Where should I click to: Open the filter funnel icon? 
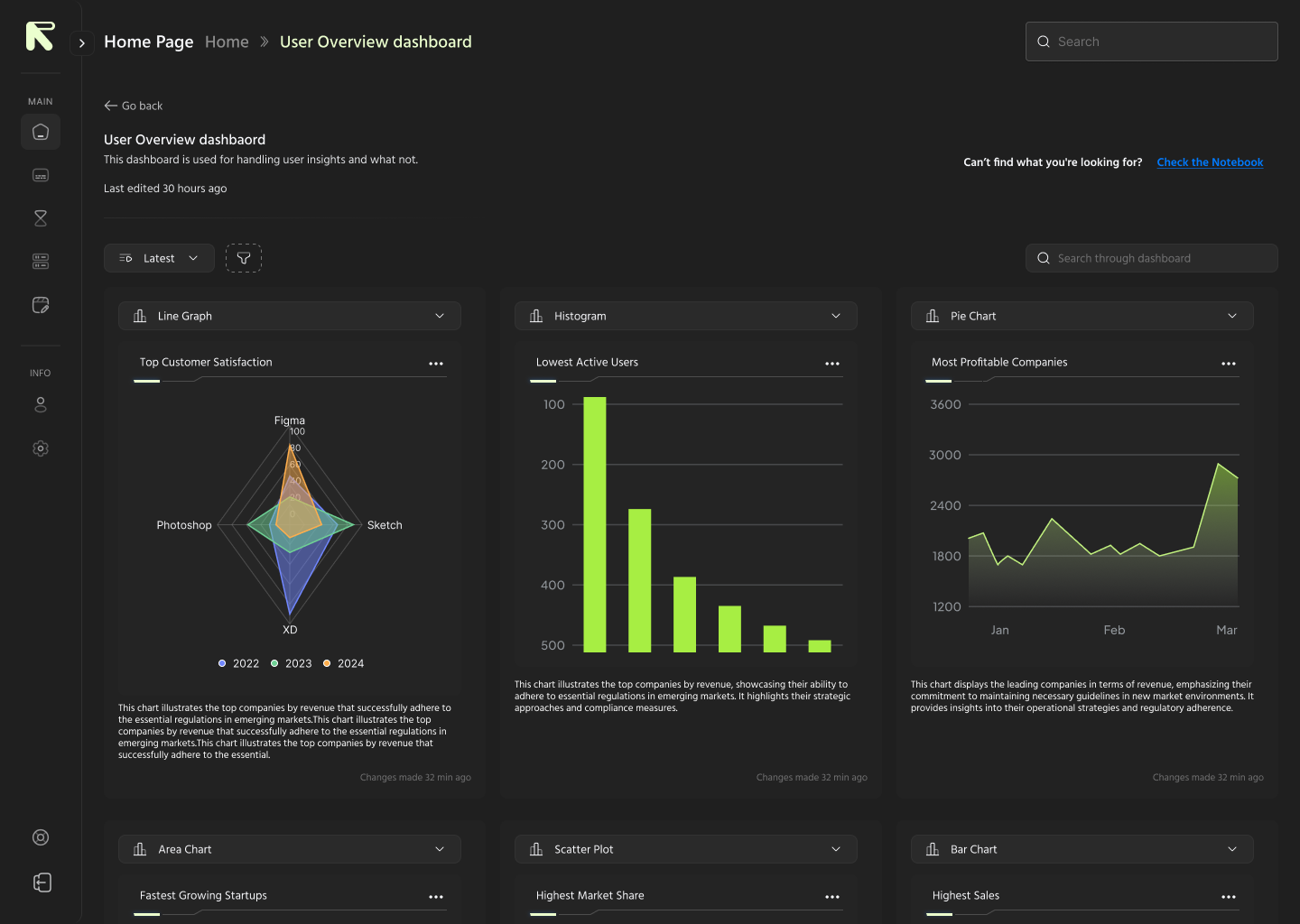[244, 257]
